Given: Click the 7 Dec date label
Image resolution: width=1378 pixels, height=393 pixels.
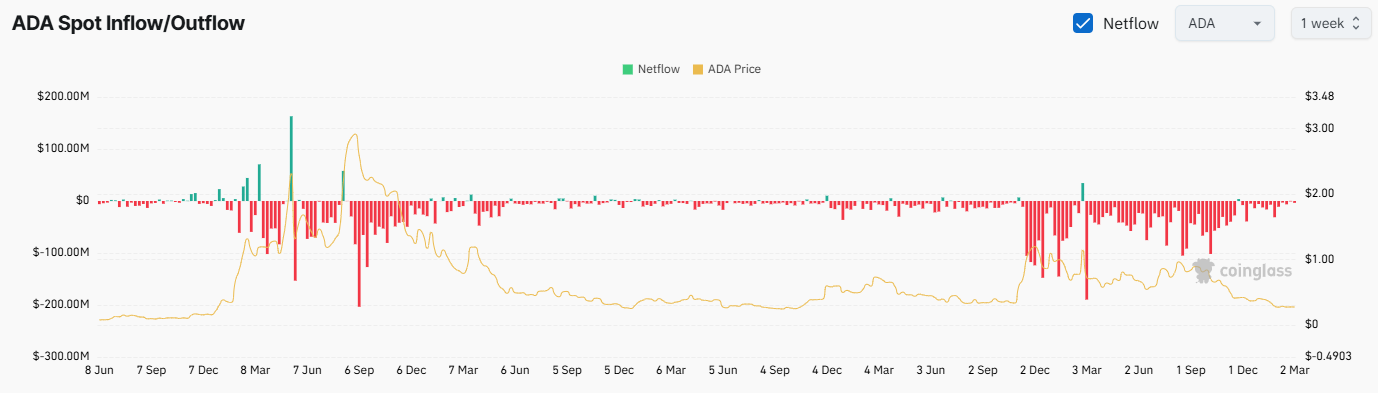Looking at the screenshot, I should coord(202,370).
